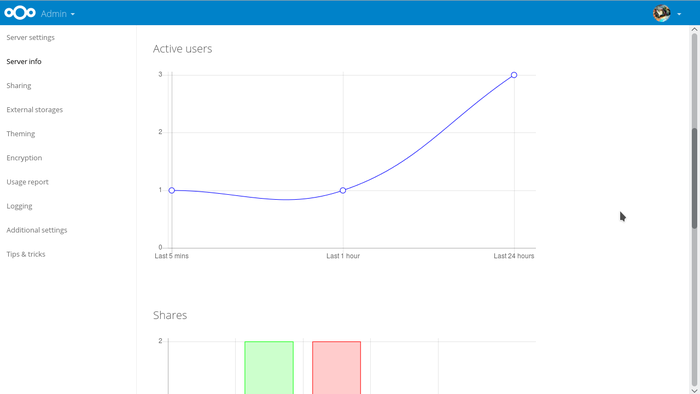Open Additional settings section
700x394 pixels.
[x=37, y=230]
